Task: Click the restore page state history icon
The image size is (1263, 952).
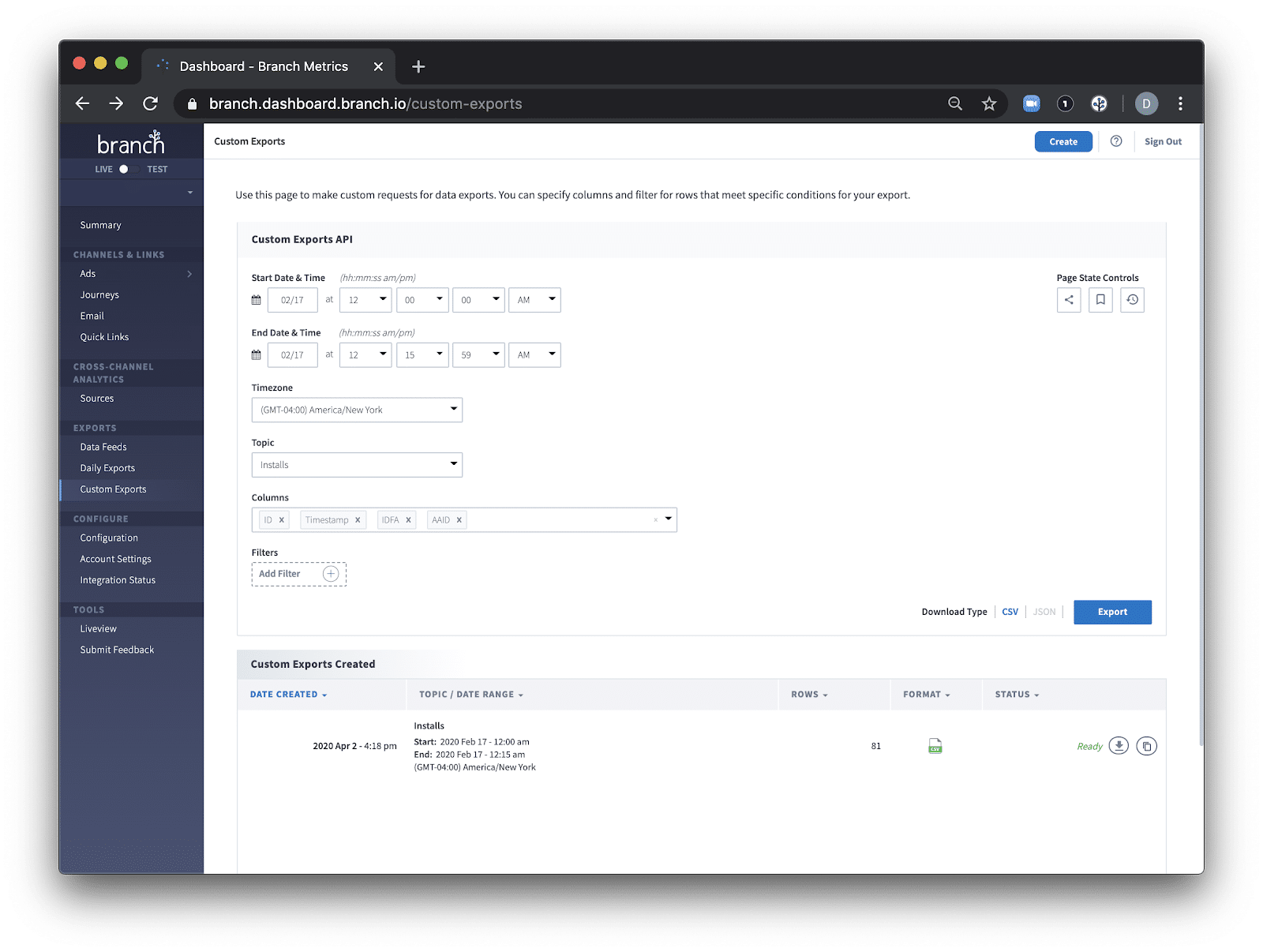Action: point(1132,300)
